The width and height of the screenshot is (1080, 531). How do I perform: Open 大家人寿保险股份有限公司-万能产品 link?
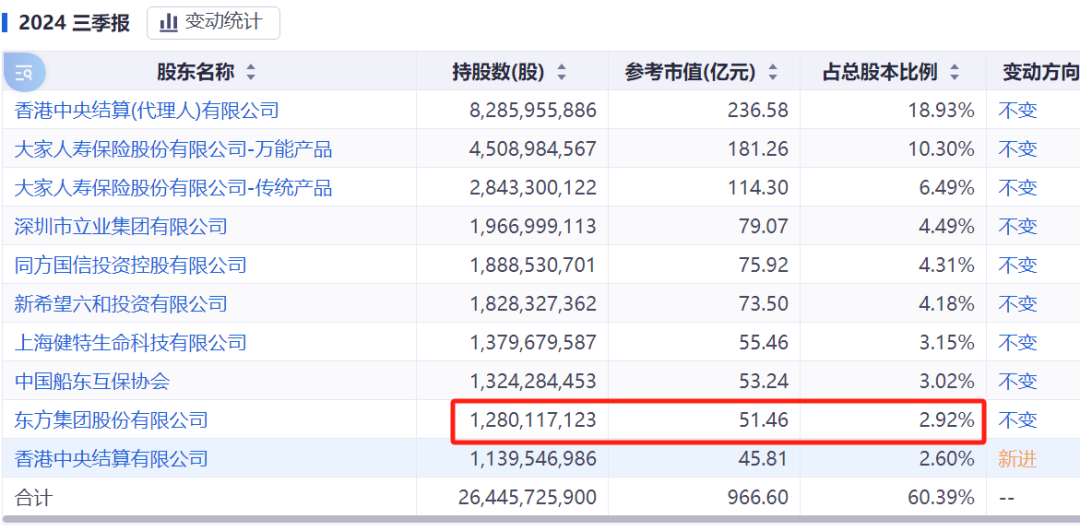pos(173,149)
